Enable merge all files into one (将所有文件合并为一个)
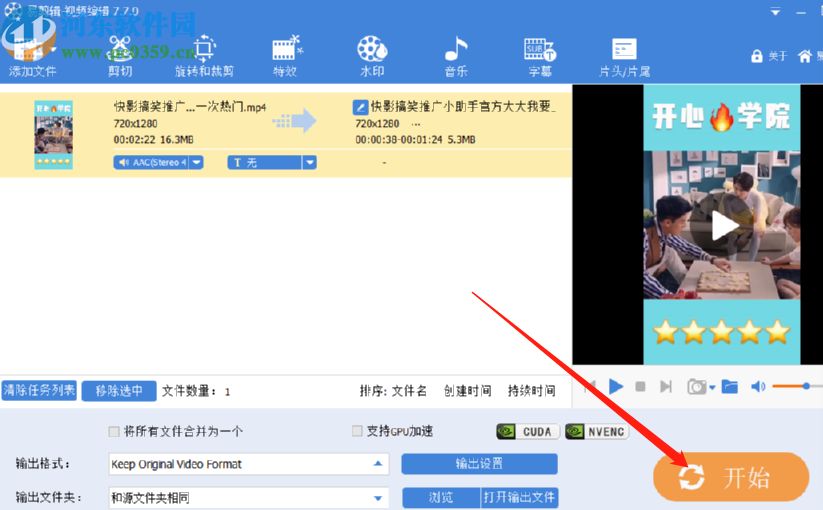Viewport: 823px width, 510px height. (x=114, y=432)
